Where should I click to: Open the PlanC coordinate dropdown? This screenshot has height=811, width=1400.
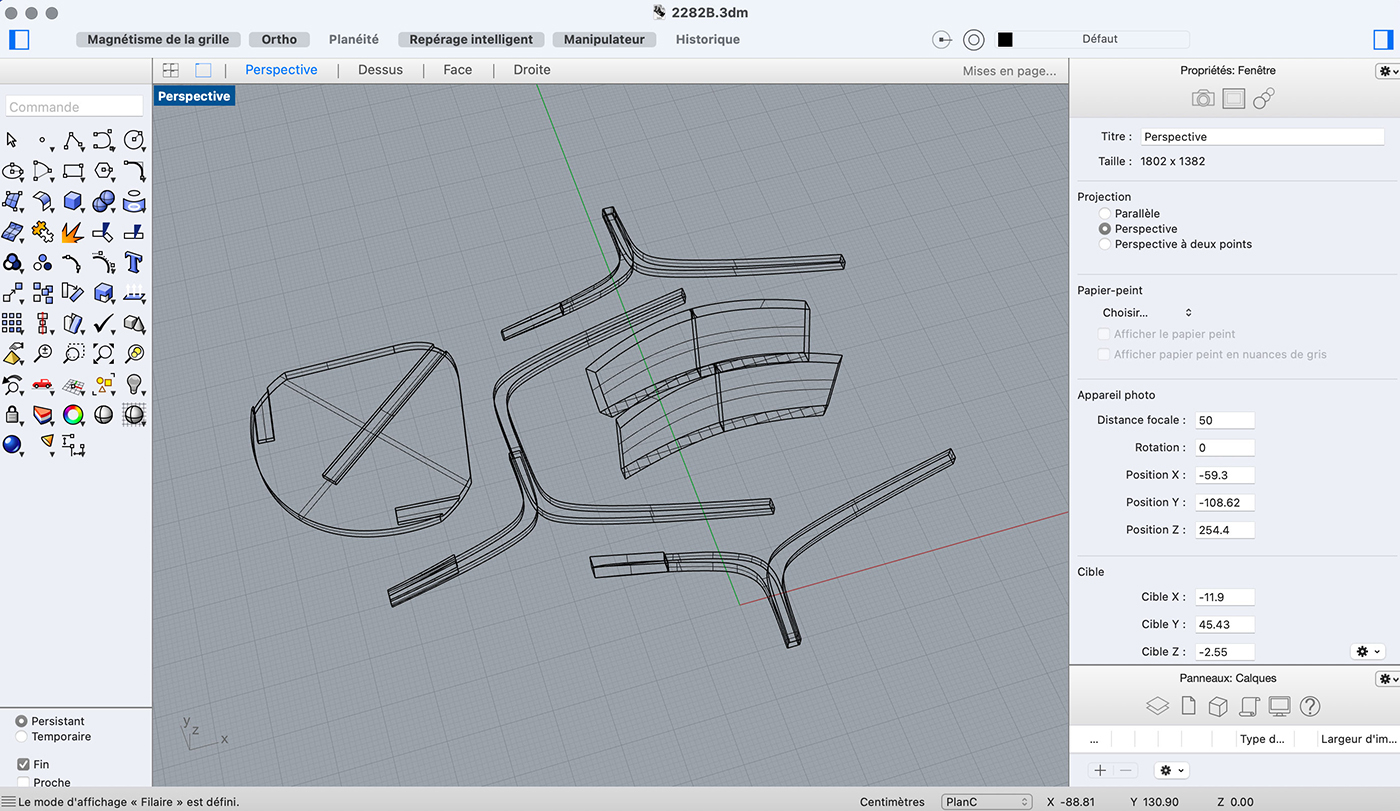986,802
